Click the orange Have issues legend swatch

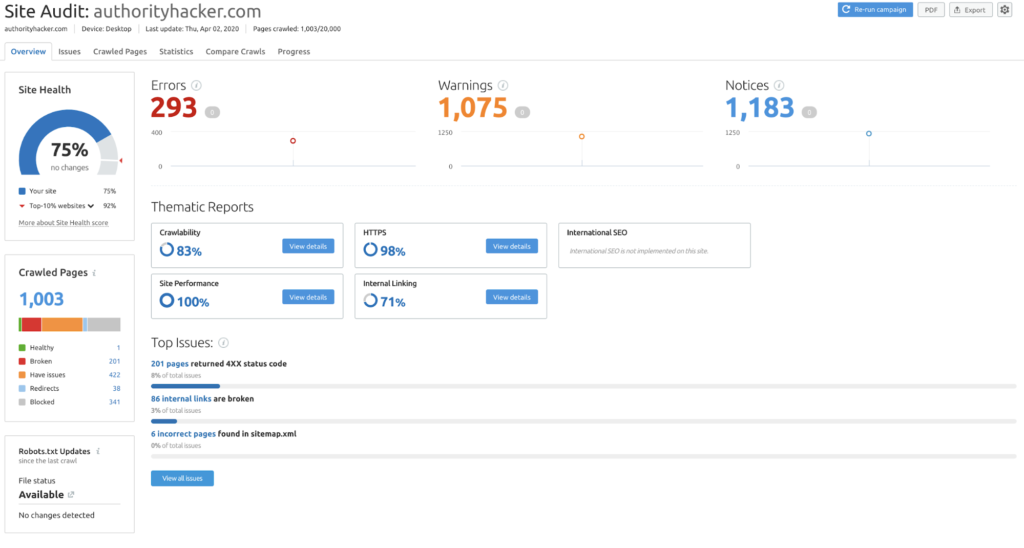(22, 375)
